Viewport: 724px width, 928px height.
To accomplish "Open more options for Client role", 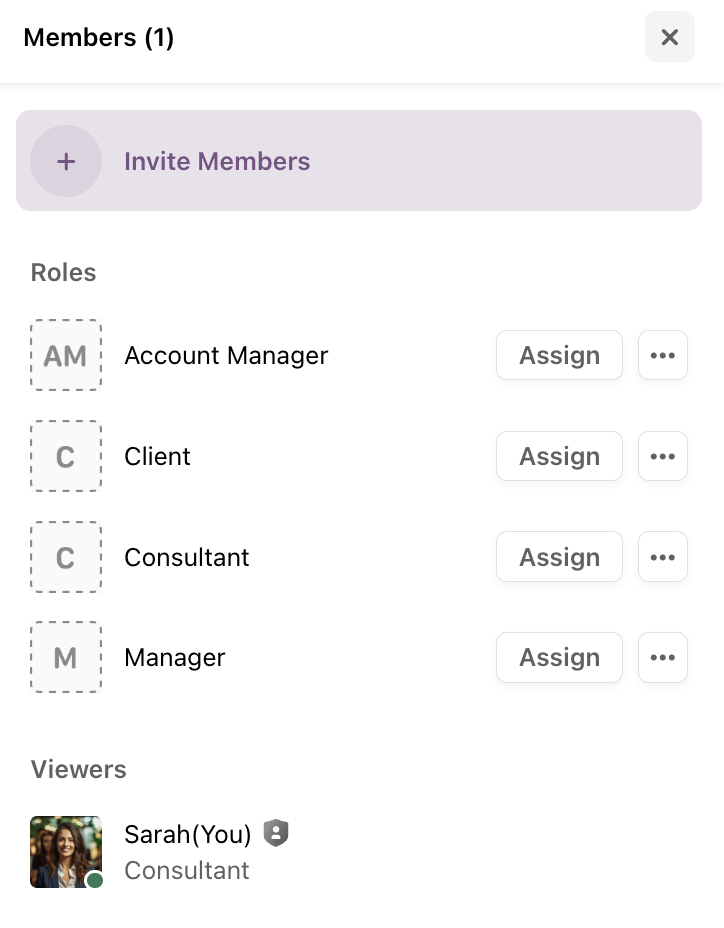I will 662,456.
